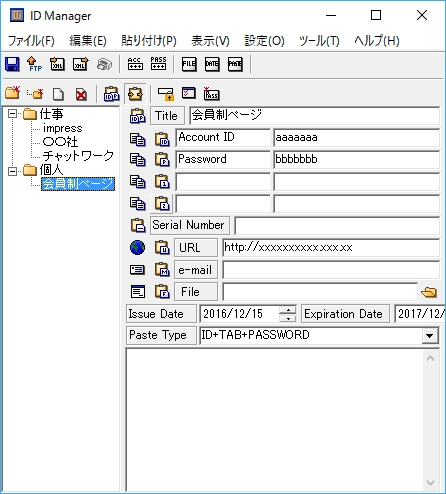Decrease the Issue Date with the down spinner
The image size is (446, 494).
click(x=287, y=318)
